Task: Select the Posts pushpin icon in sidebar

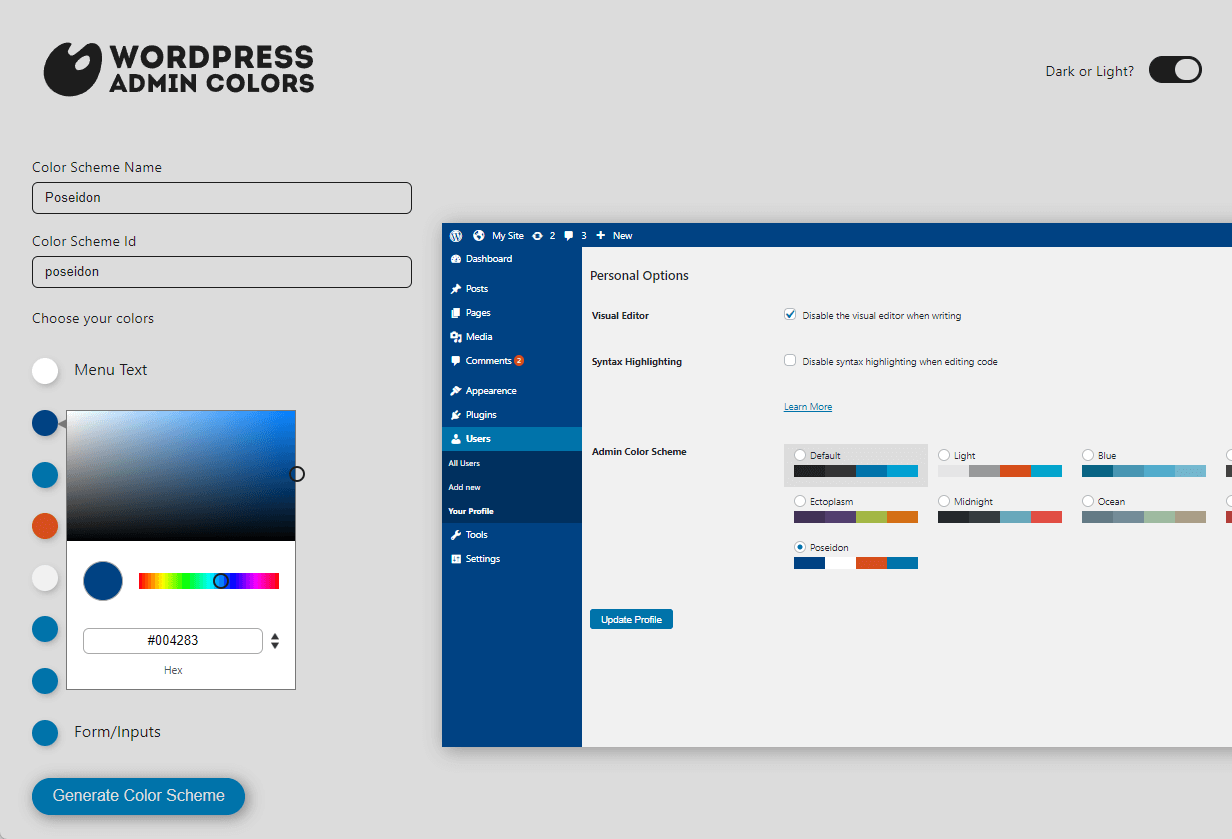Action: tap(458, 288)
